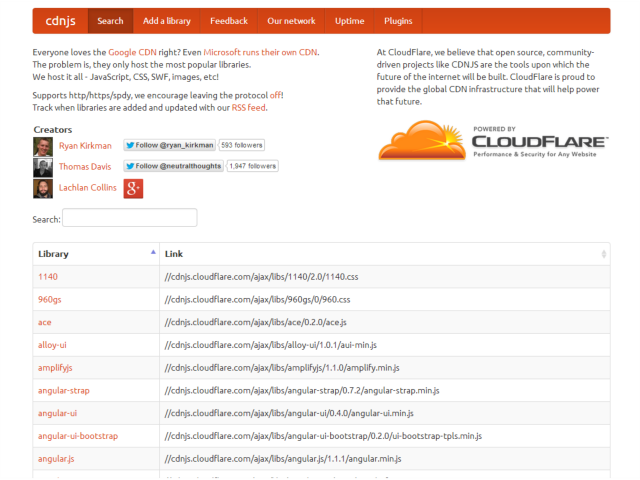Open the Microsoft runs their own CDN link
Screen dimensions: 640x480
tap(260, 52)
